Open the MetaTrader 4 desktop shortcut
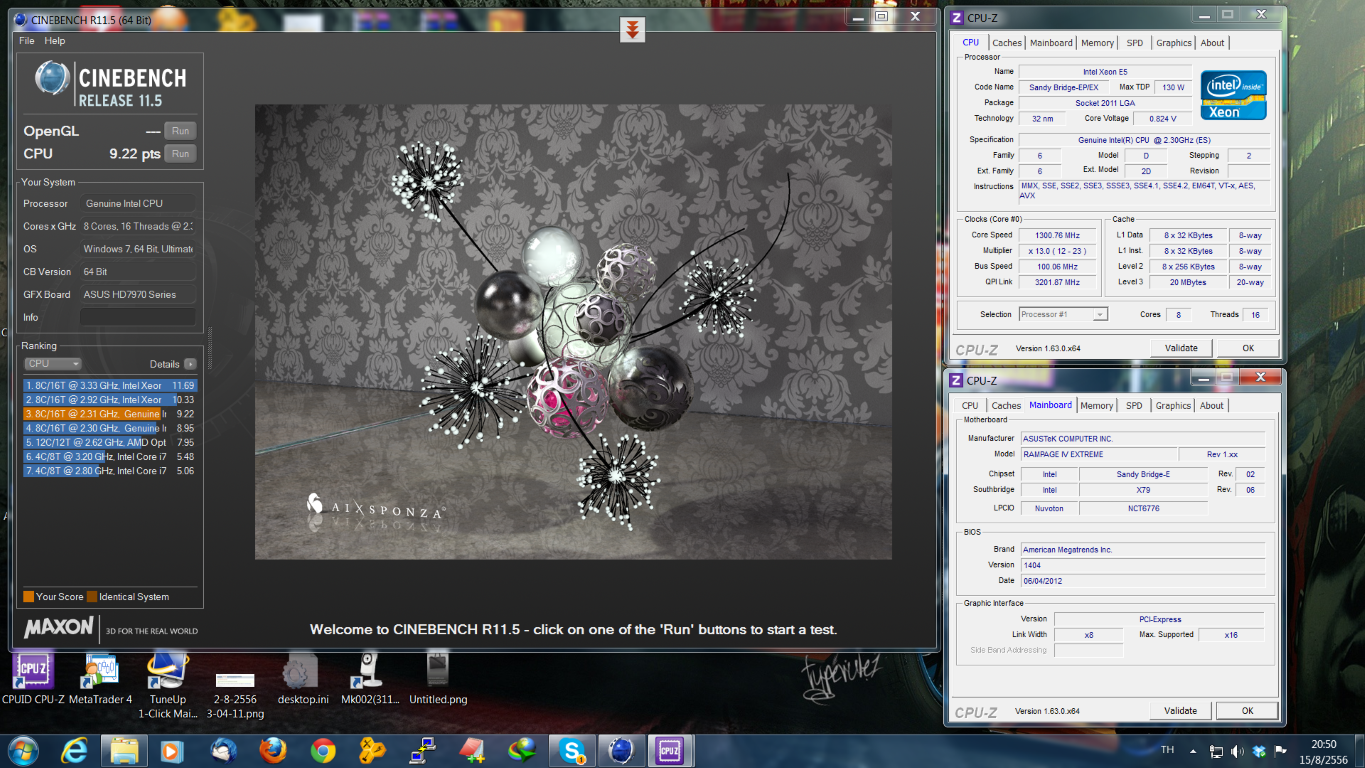 100,671
